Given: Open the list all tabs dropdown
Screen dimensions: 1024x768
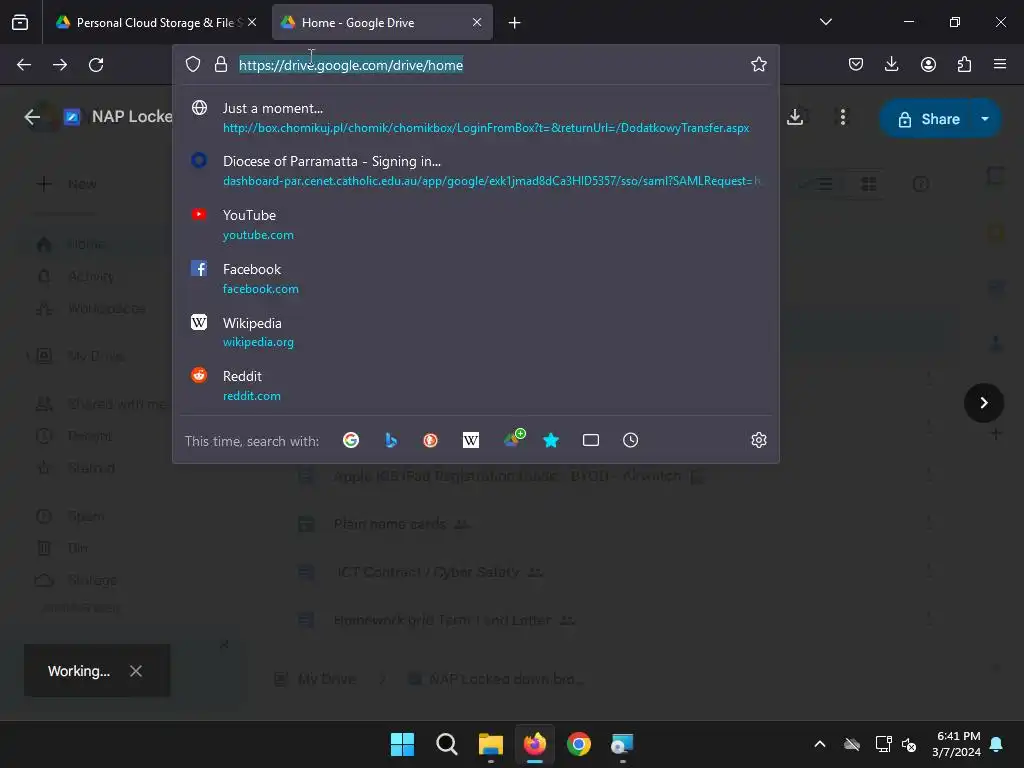Looking at the screenshot, I should tap(825, 22).
